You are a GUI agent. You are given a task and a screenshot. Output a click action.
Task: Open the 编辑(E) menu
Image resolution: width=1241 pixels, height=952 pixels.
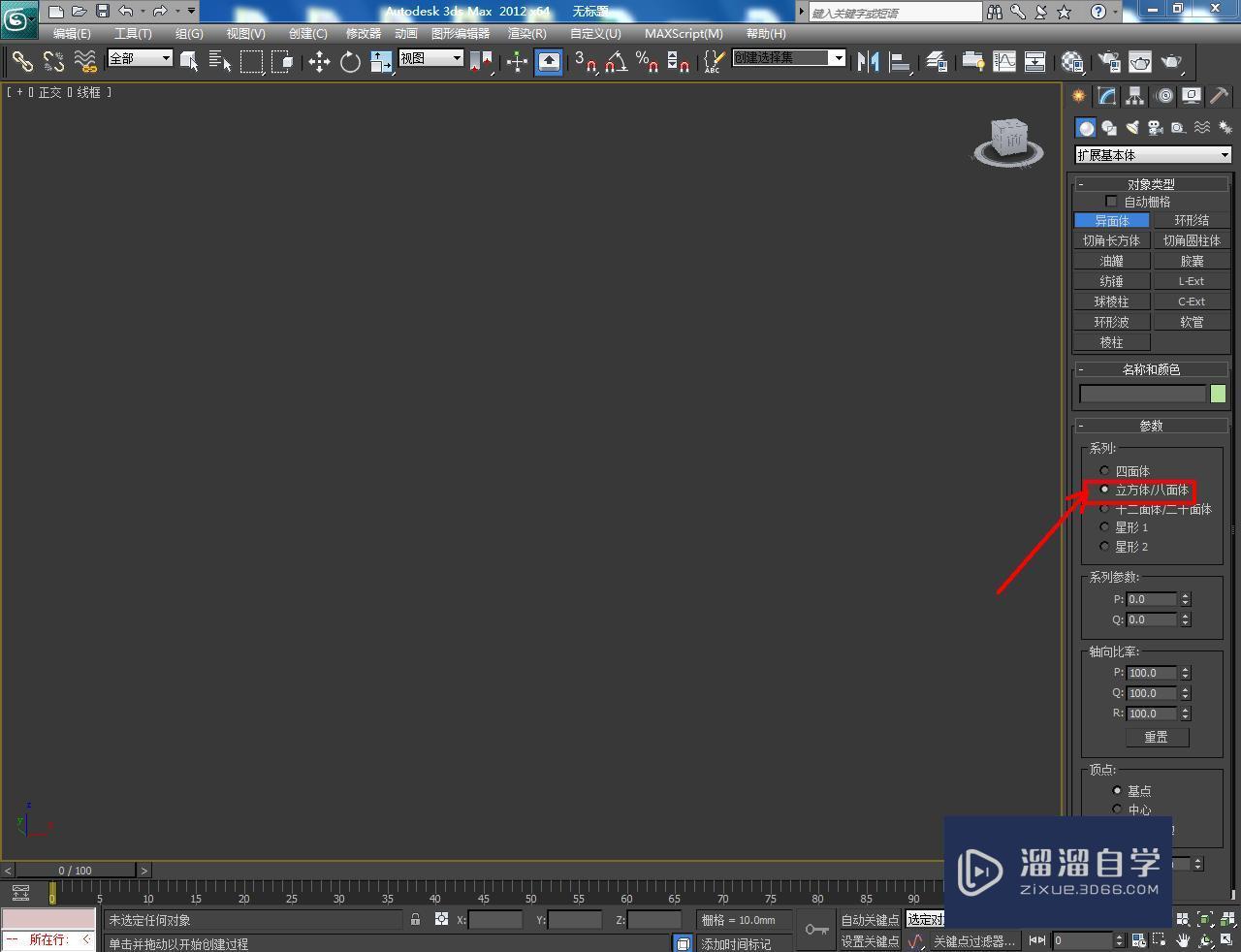click(x=72, y=34)
